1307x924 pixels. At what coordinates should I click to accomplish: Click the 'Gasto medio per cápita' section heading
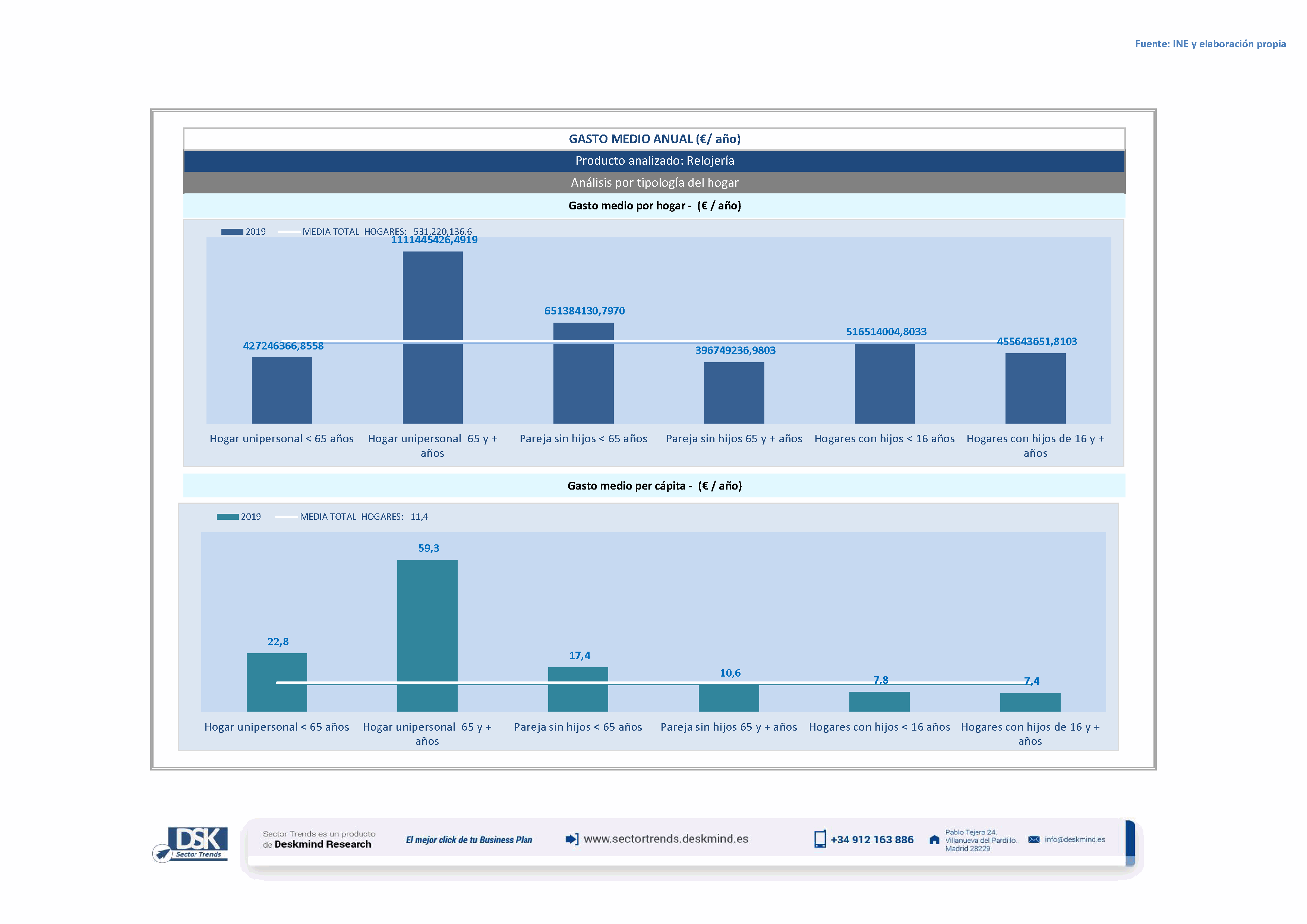pos(654,486)
